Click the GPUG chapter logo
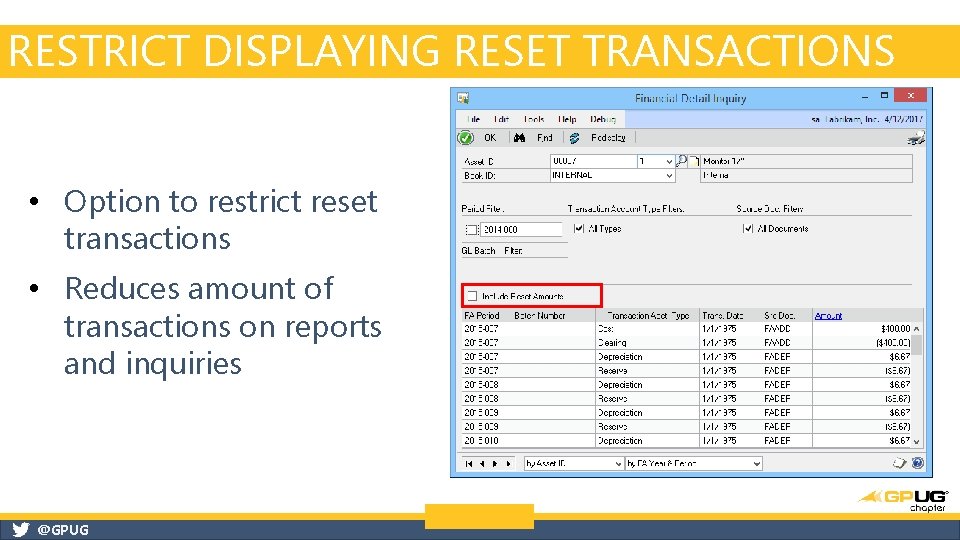Screen dimensions: 960x540 click(x=903, y=500)
